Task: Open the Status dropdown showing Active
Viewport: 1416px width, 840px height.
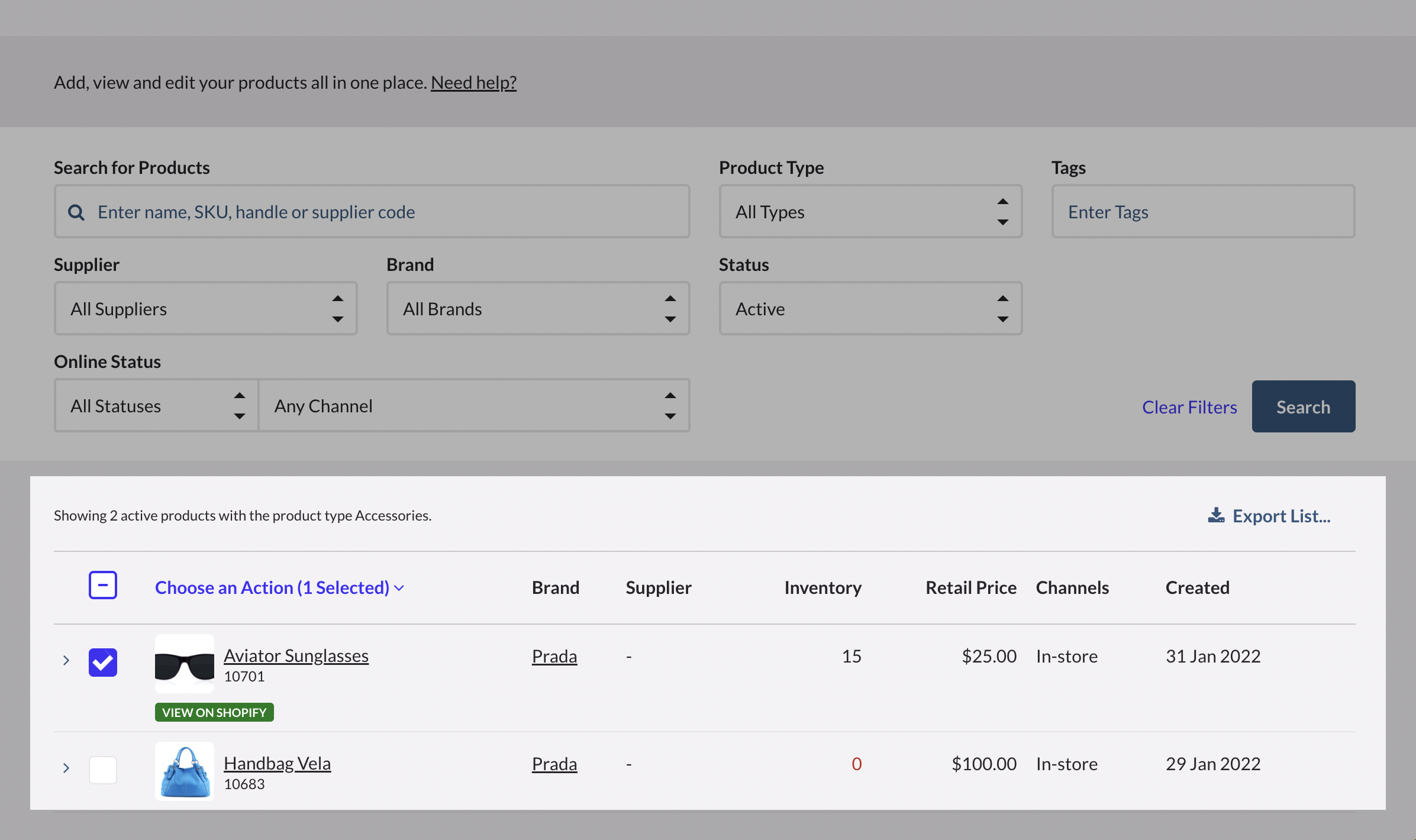Action: [x=870, y=308]
